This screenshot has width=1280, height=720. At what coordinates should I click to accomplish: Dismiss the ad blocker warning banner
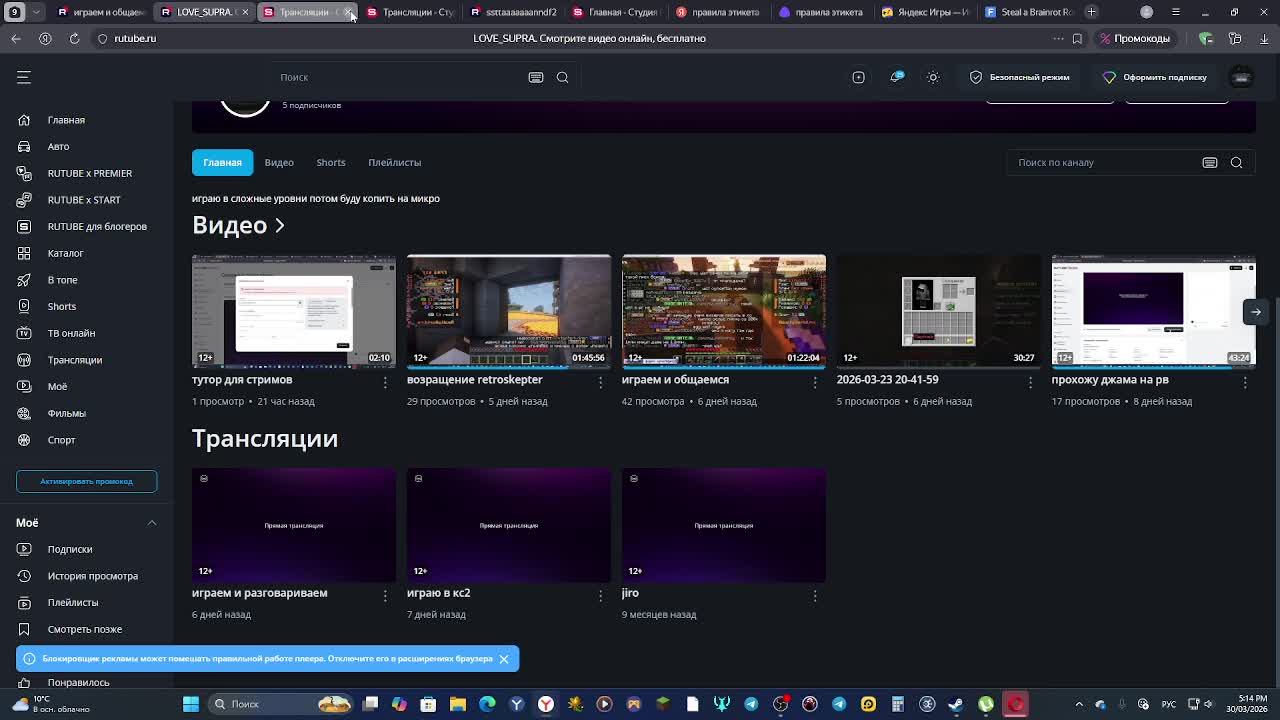click(504, 659)
